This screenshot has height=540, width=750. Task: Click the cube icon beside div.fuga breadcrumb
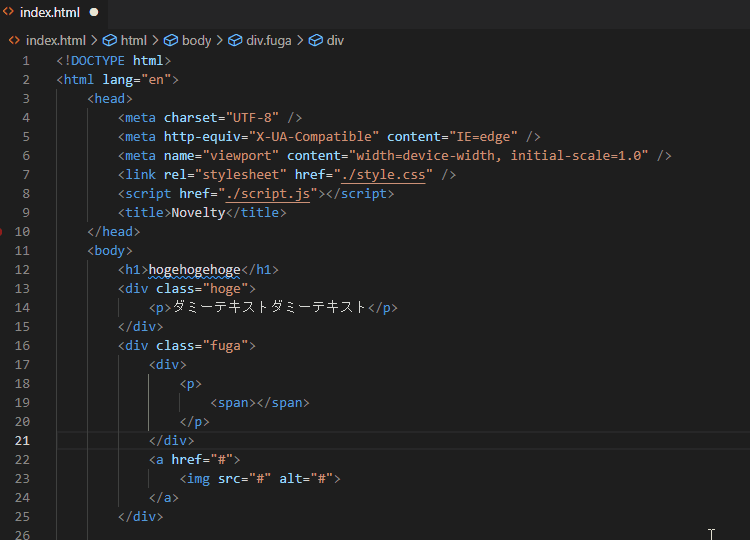pos(235,41)
